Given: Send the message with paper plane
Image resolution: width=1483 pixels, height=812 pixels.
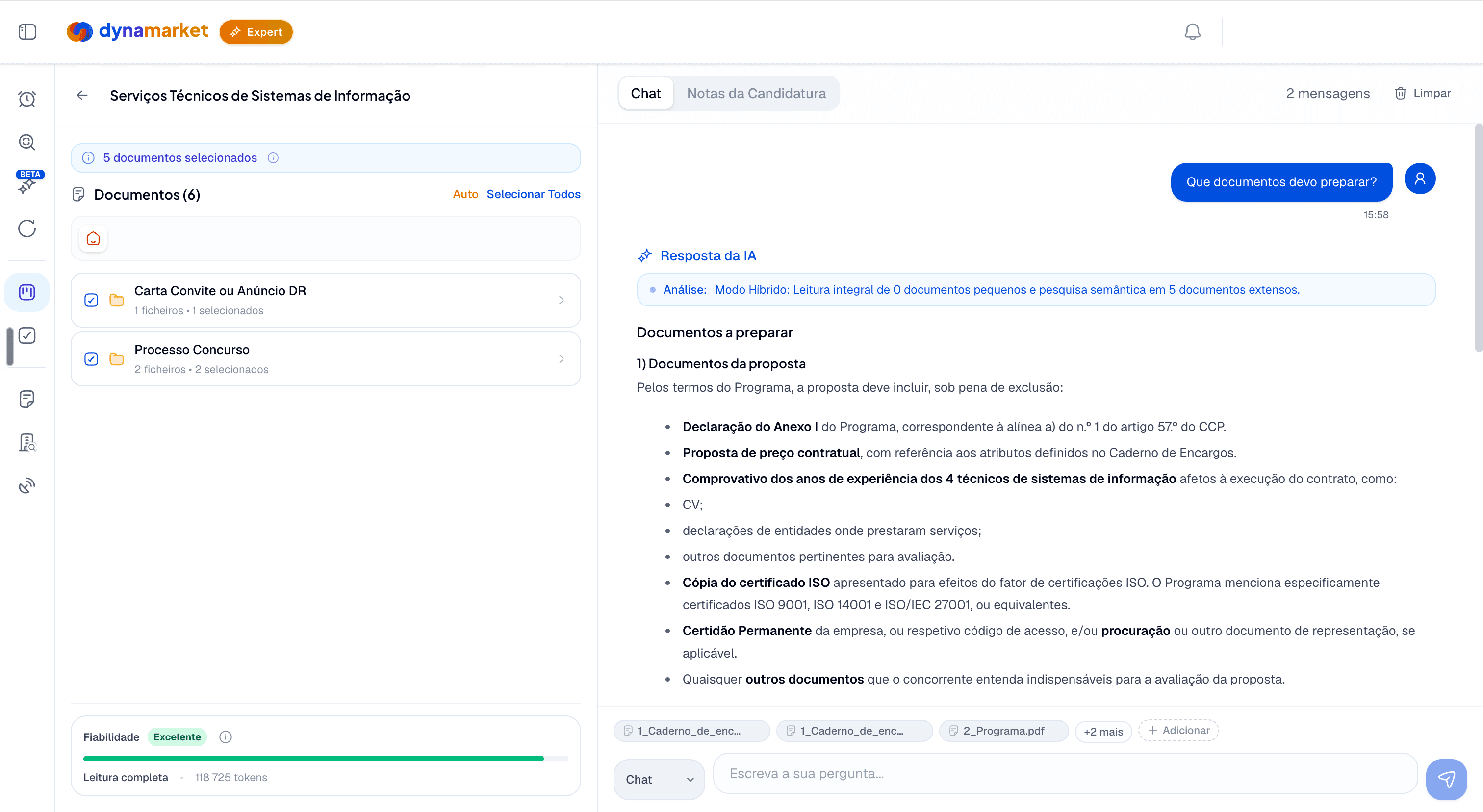Looking at the screenshot, I should [1446, 779].
